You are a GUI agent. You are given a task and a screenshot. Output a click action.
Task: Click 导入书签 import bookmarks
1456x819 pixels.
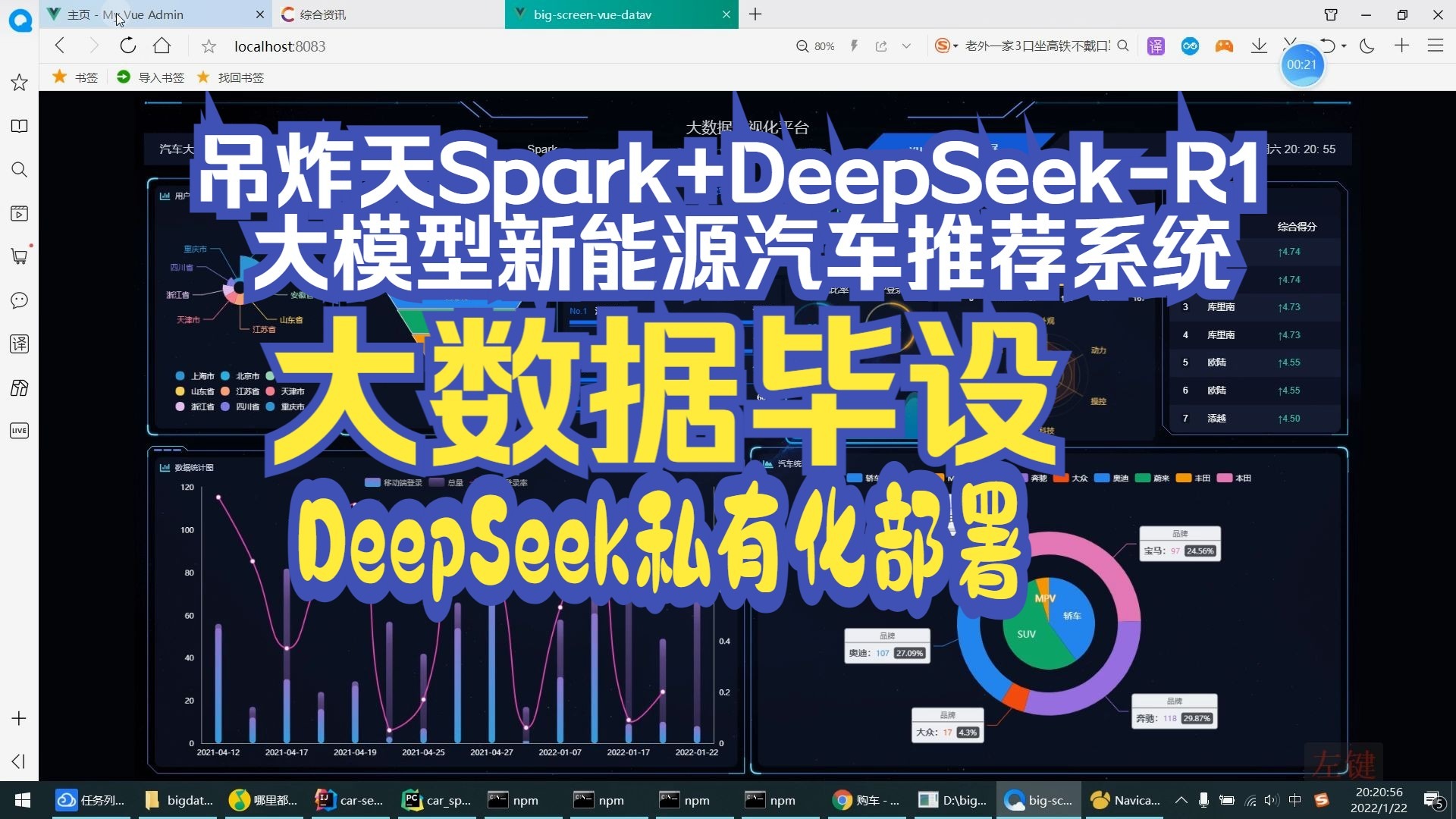[x=151, y=77]
